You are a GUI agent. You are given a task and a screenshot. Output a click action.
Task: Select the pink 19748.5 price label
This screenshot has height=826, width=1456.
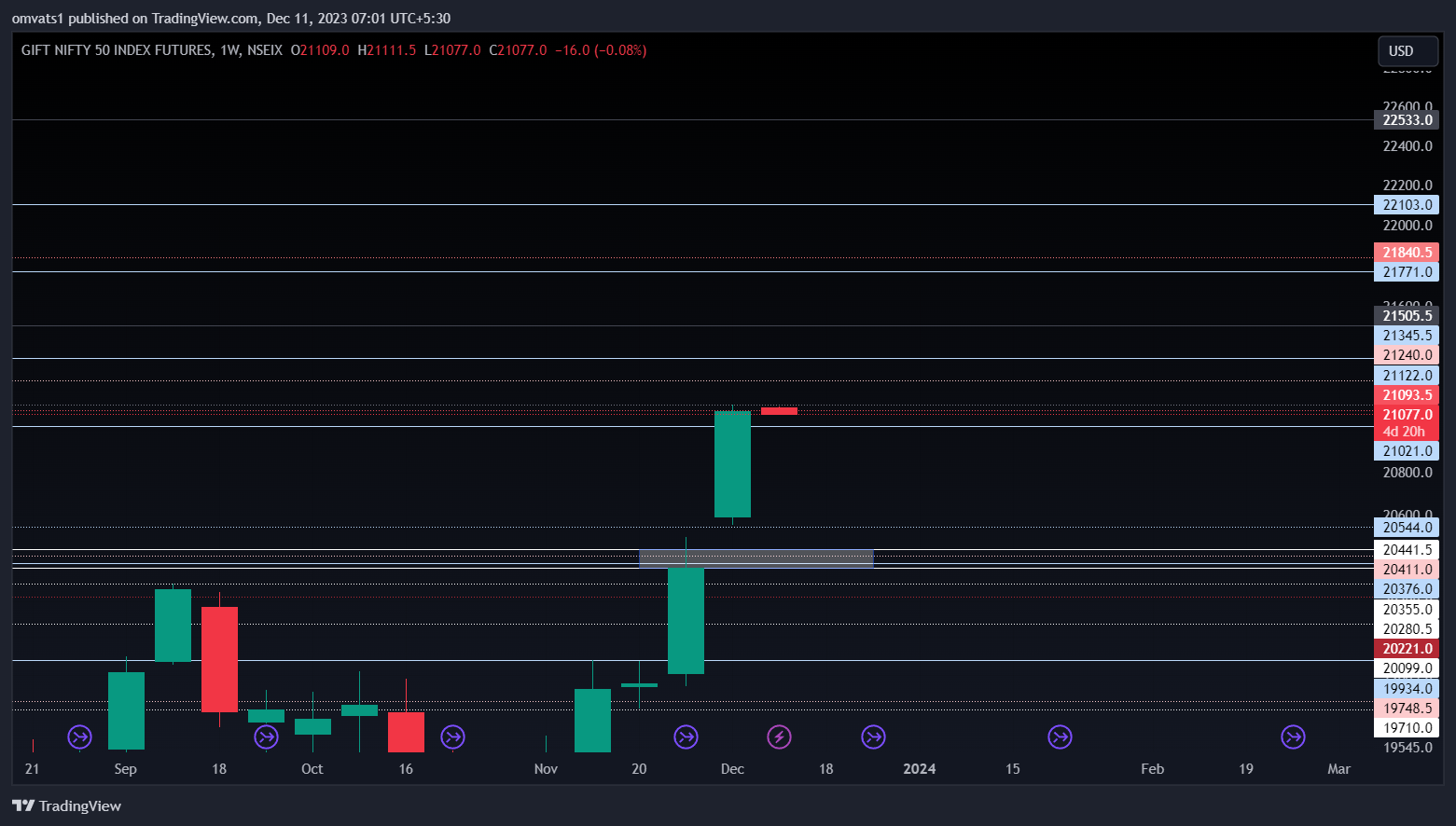(1407, 709)
